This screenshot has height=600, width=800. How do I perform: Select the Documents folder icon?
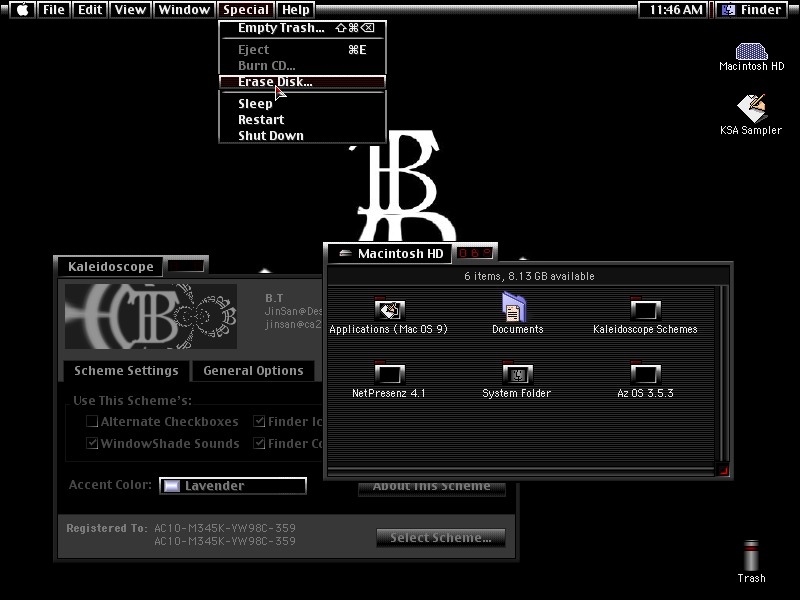[x=514, y=307]
